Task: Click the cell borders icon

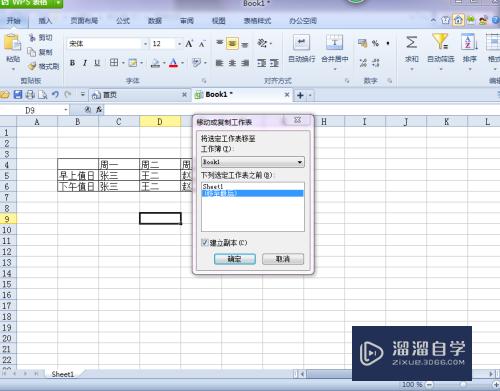Action: pos(114,63)
